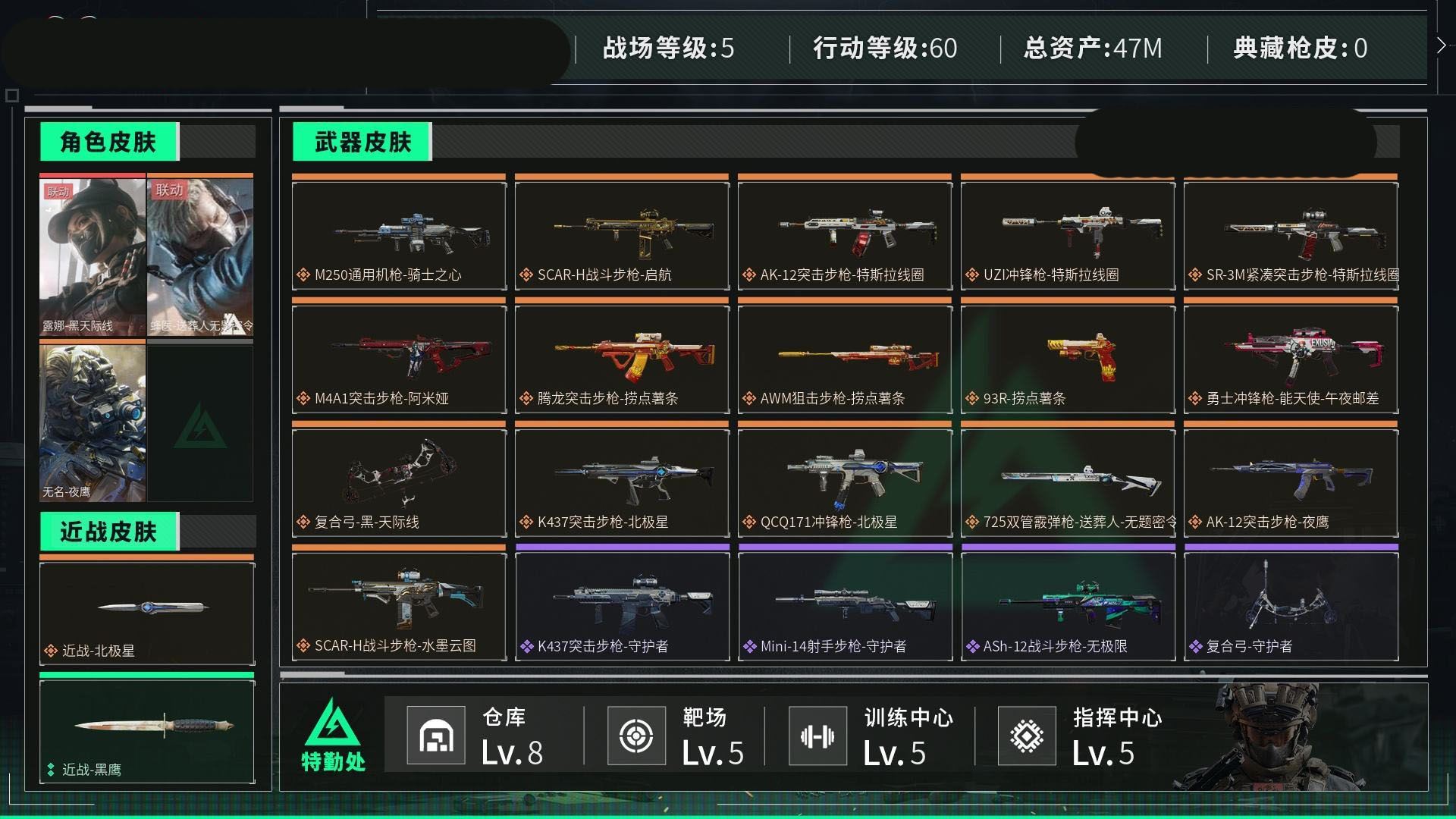Click the empty character skin slot logo
This screenshot has width=1456, height=819.
[200, 426]
